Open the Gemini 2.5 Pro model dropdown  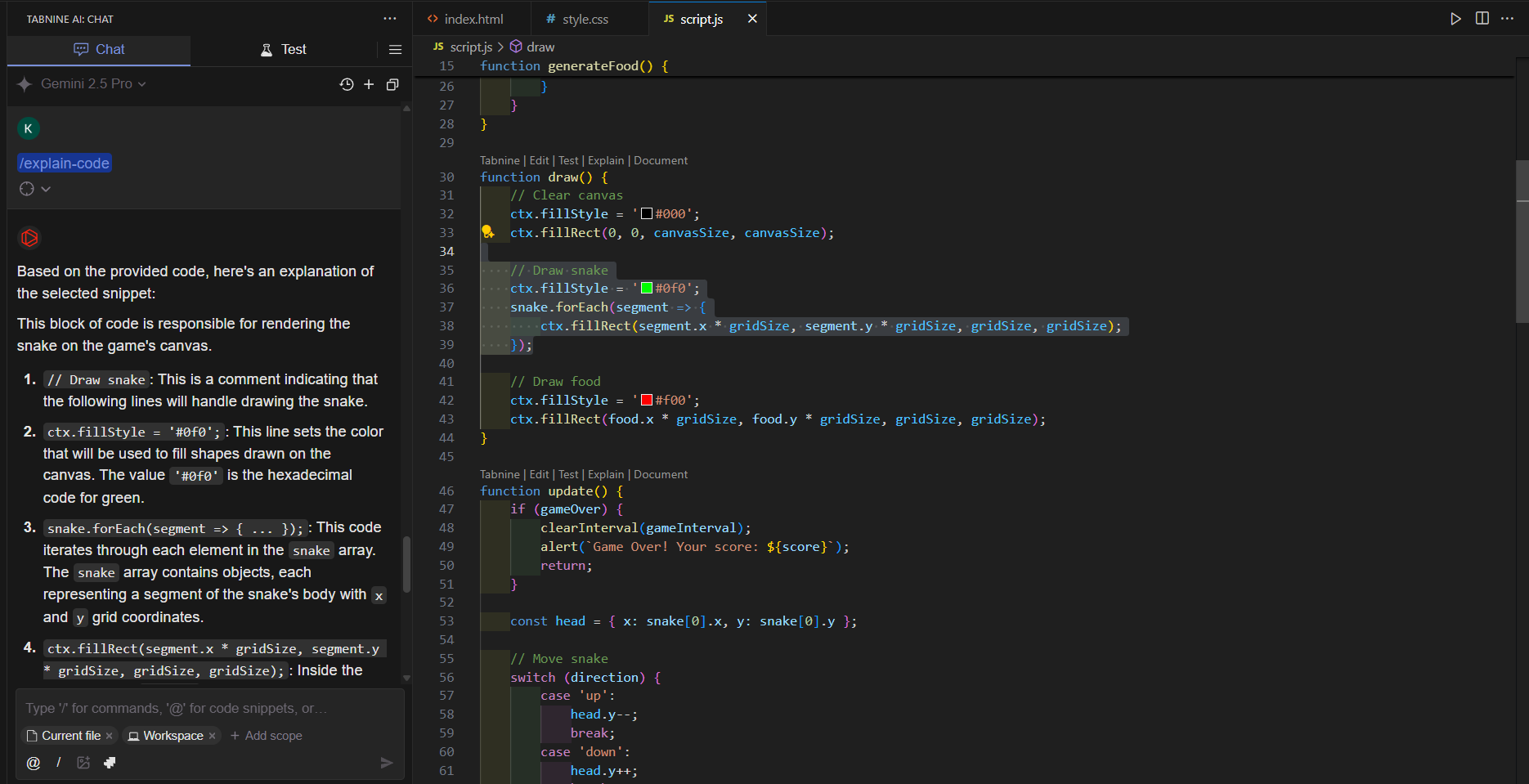click(x=92, y=84)
